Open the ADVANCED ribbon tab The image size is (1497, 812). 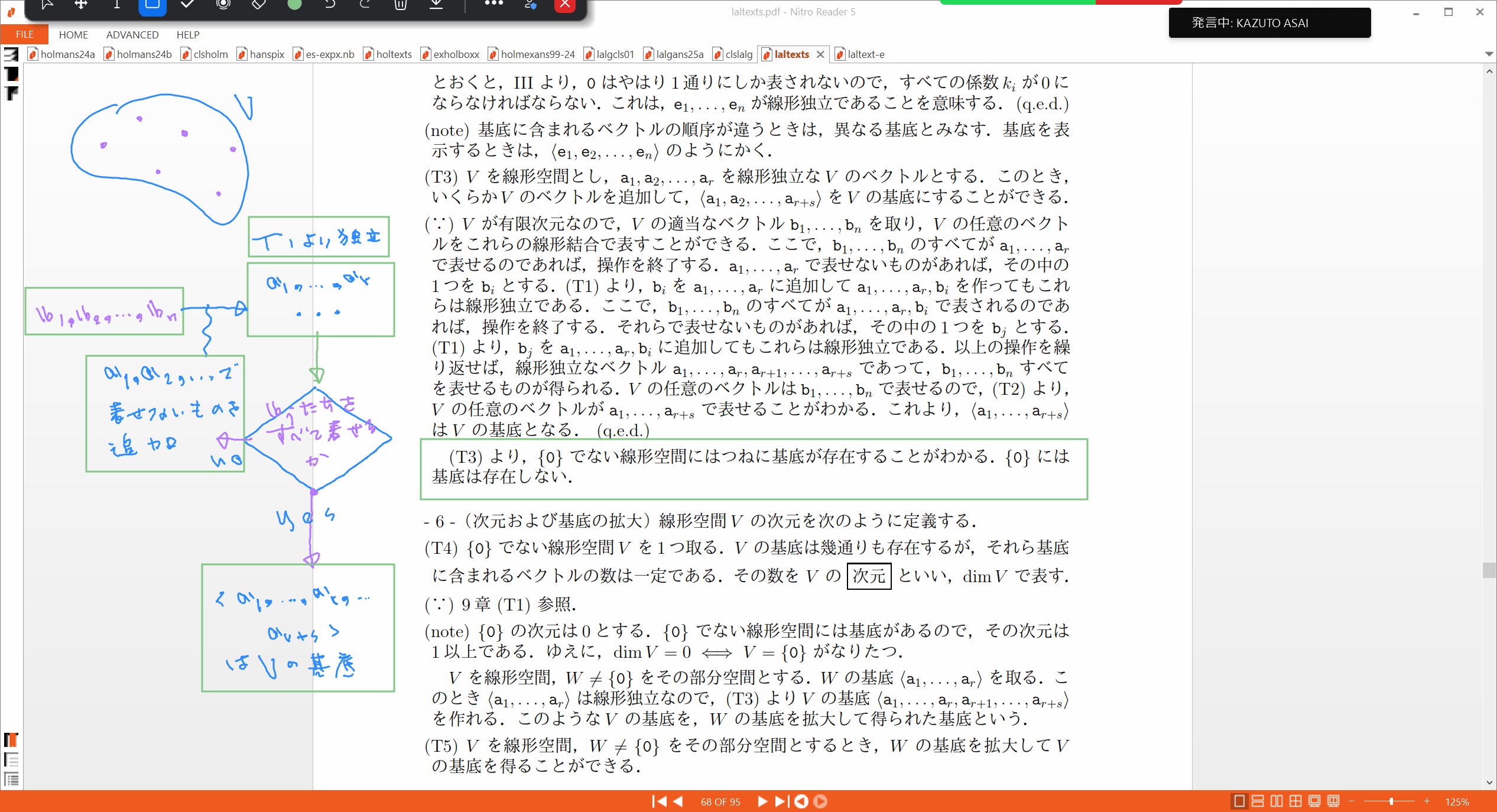132,35
